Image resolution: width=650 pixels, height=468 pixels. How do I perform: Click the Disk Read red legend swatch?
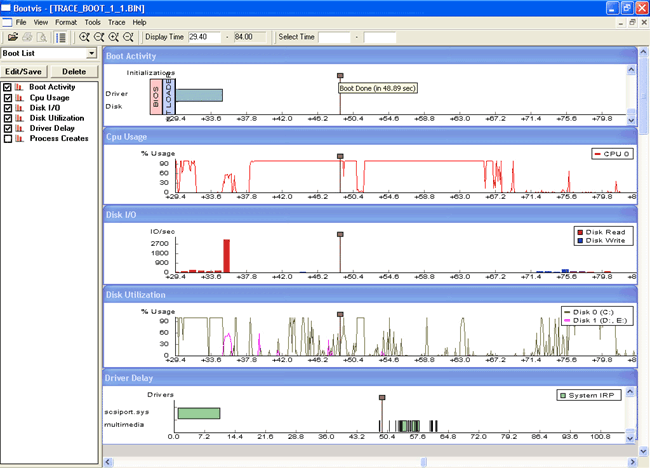(x=580, y=233)
